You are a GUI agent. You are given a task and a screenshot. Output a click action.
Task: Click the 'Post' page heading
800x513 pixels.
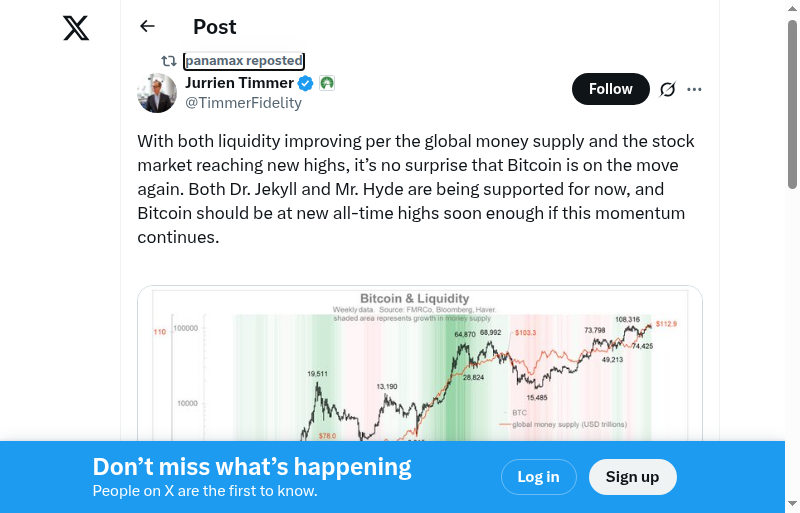(x=215, y=27)
